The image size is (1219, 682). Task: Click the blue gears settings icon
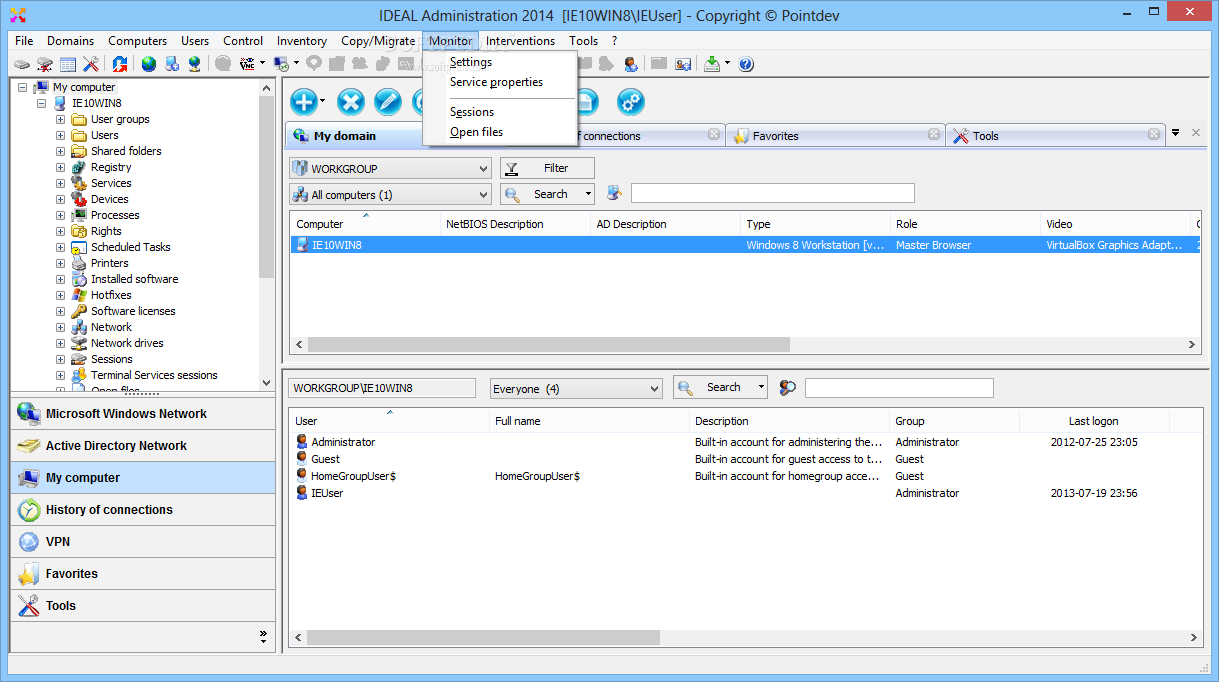pos(631,102)
